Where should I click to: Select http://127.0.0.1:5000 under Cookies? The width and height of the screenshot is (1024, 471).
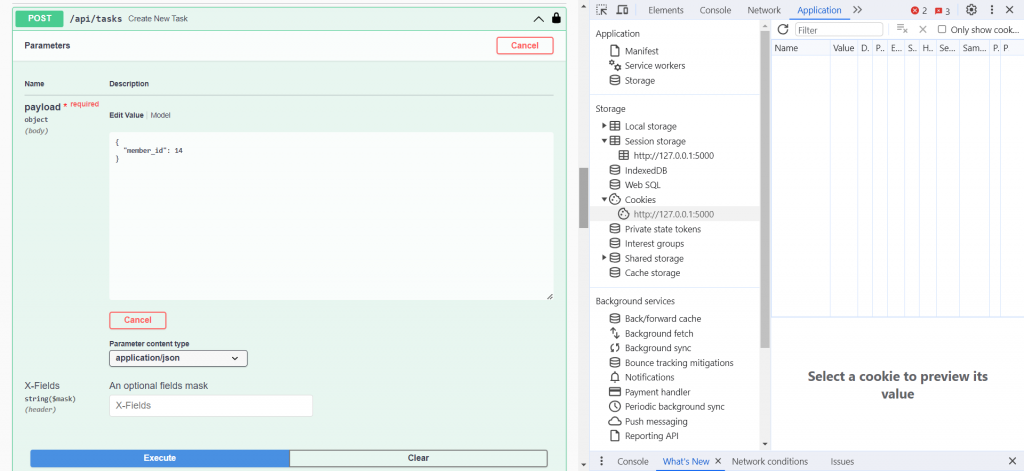(x=673, y=214)
